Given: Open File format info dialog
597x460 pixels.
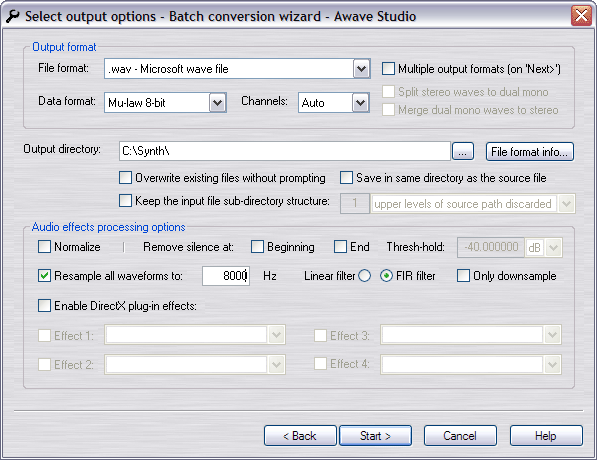Looking at the screenshot, I should (x=530, y=152).
